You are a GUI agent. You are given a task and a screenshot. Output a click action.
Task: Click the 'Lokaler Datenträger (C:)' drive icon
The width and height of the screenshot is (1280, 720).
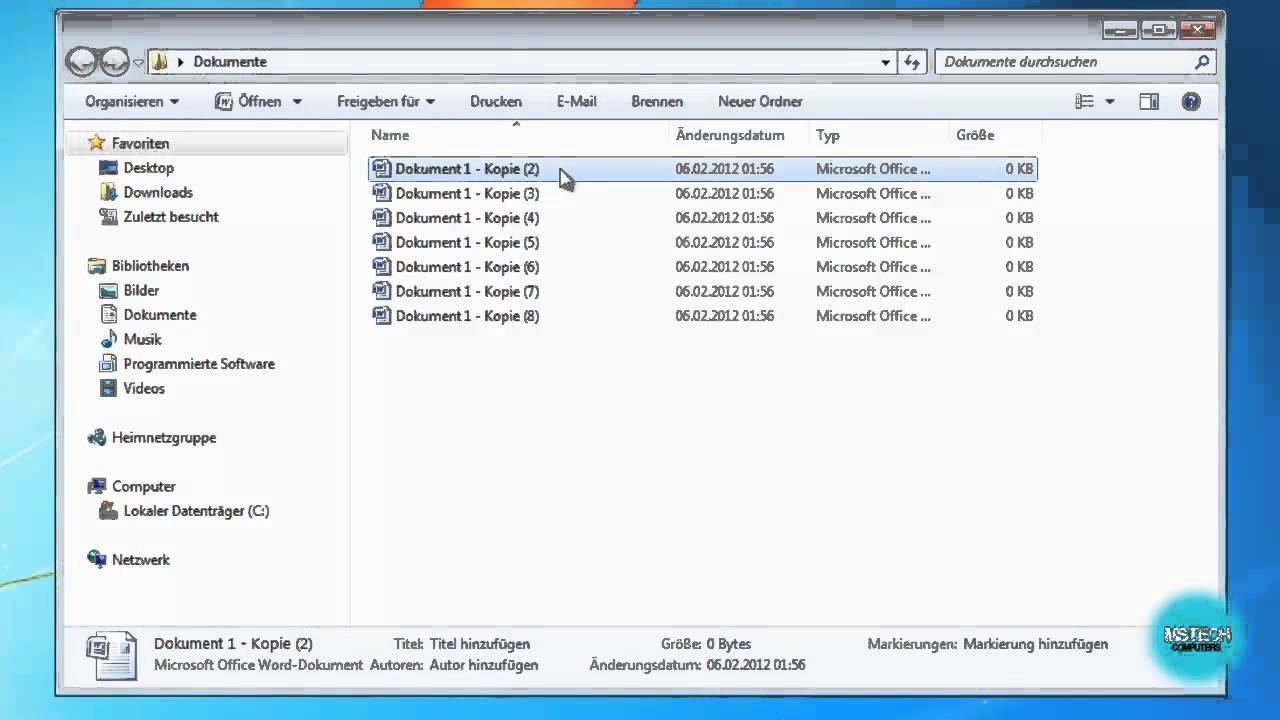pos(109,511)
